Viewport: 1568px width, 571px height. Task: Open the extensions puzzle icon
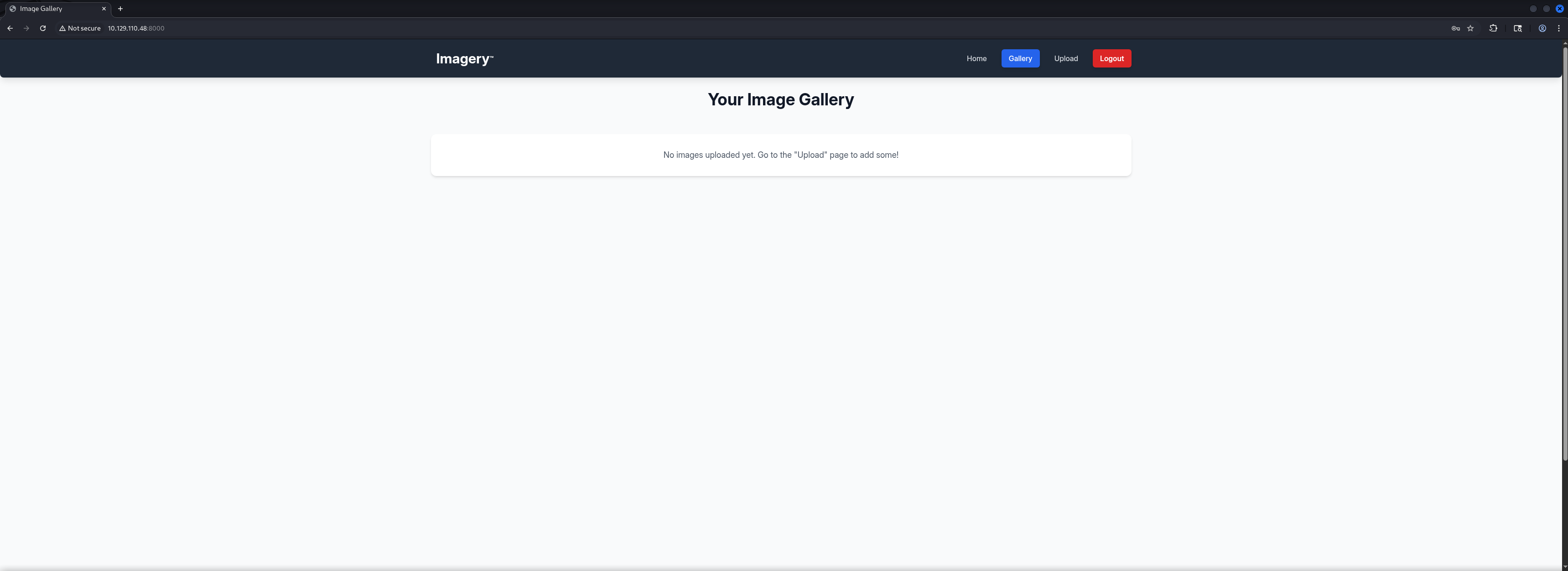pos(1493,28)
